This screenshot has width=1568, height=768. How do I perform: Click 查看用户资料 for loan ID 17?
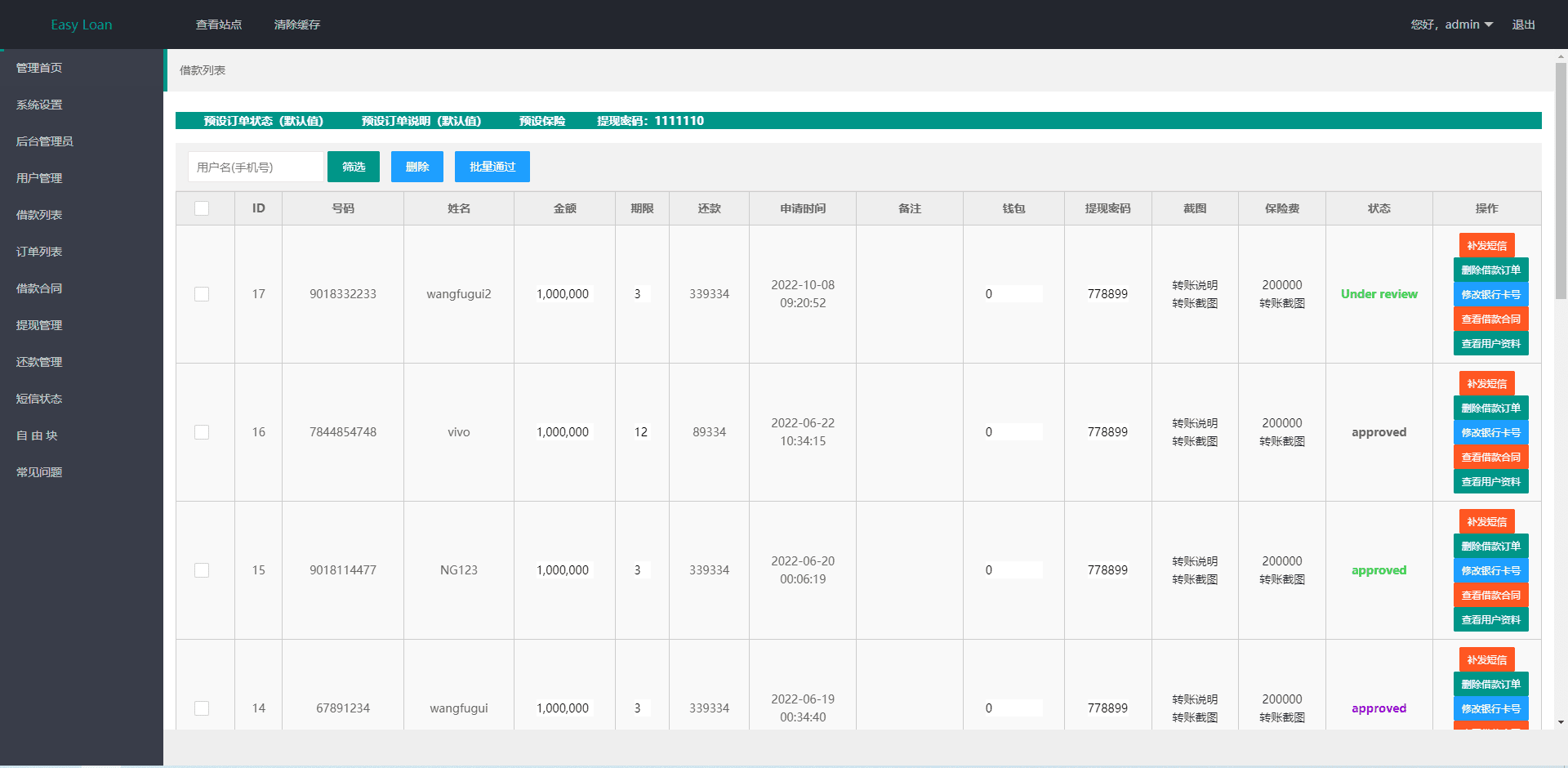coord(1490,343)
